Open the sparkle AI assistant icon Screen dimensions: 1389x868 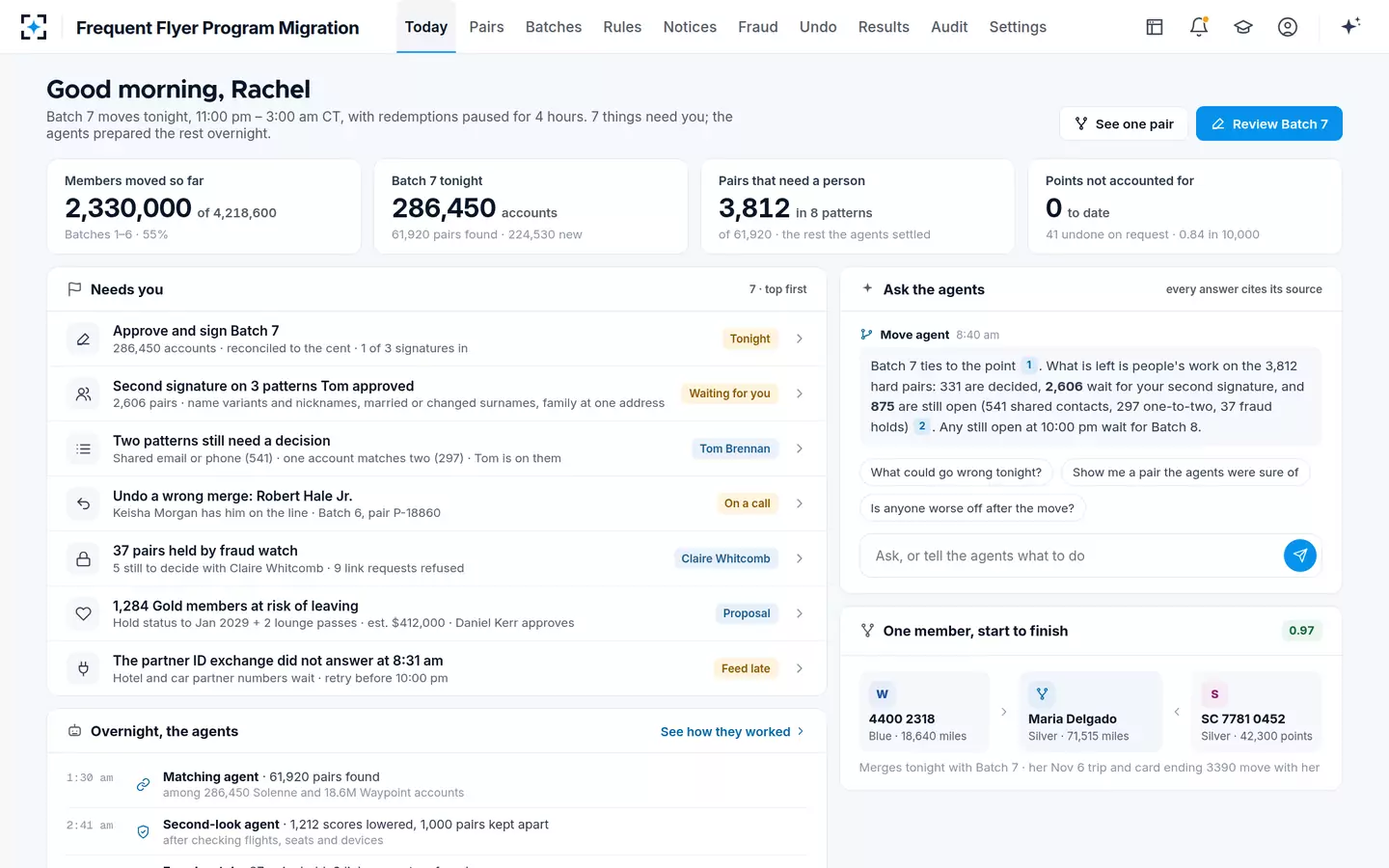pos(1350,26)
